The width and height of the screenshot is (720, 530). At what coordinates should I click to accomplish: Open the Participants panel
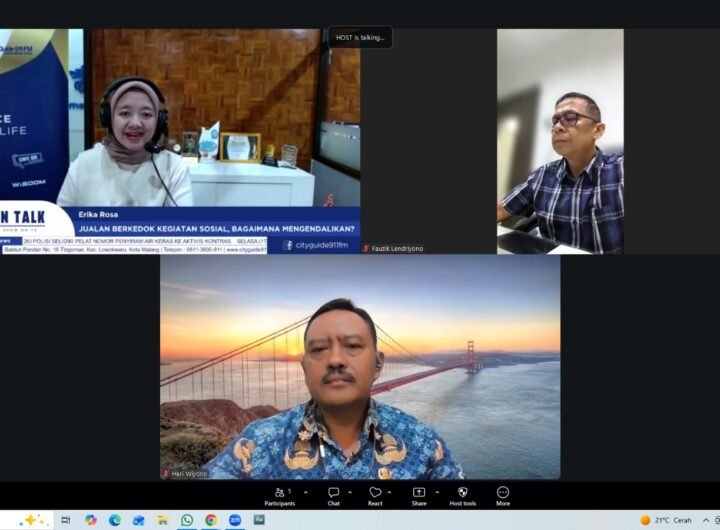click(x=280, y=495)
